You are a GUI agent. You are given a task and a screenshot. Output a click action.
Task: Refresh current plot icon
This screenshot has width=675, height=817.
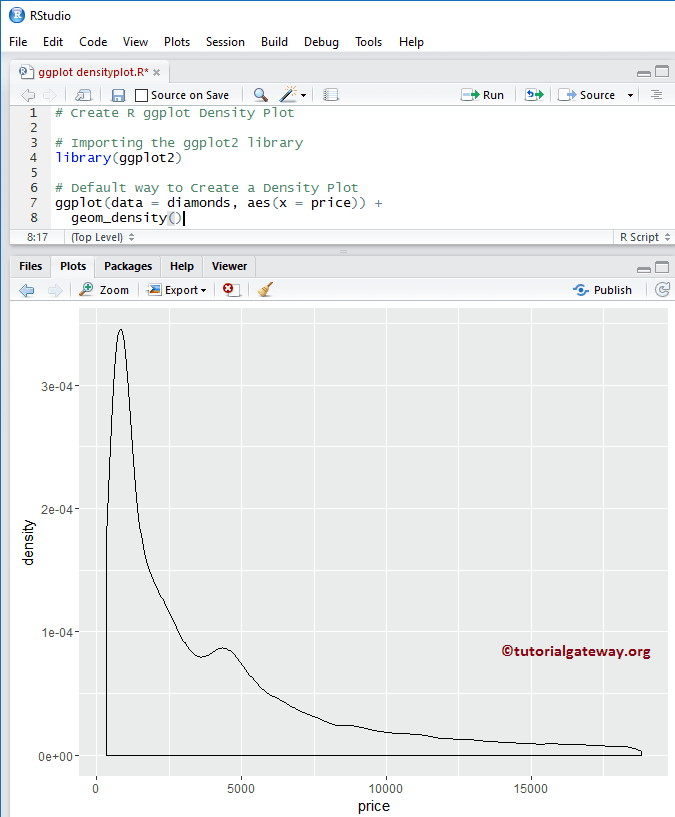[662, 290]
